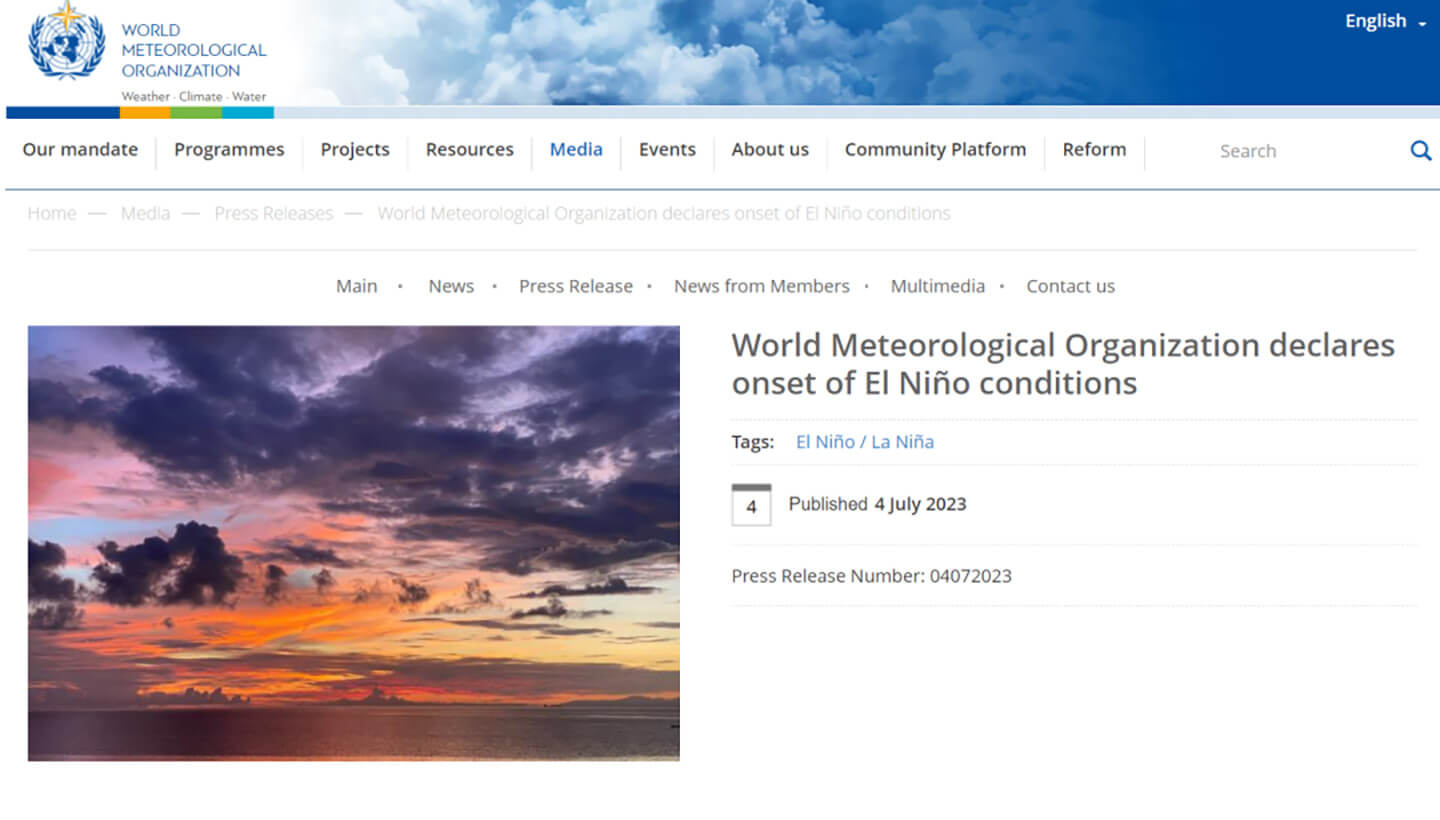Viewport: 1440px width, 820px height.
Task: Click the magnifying glass search icon
Action: click(1420, 151)
